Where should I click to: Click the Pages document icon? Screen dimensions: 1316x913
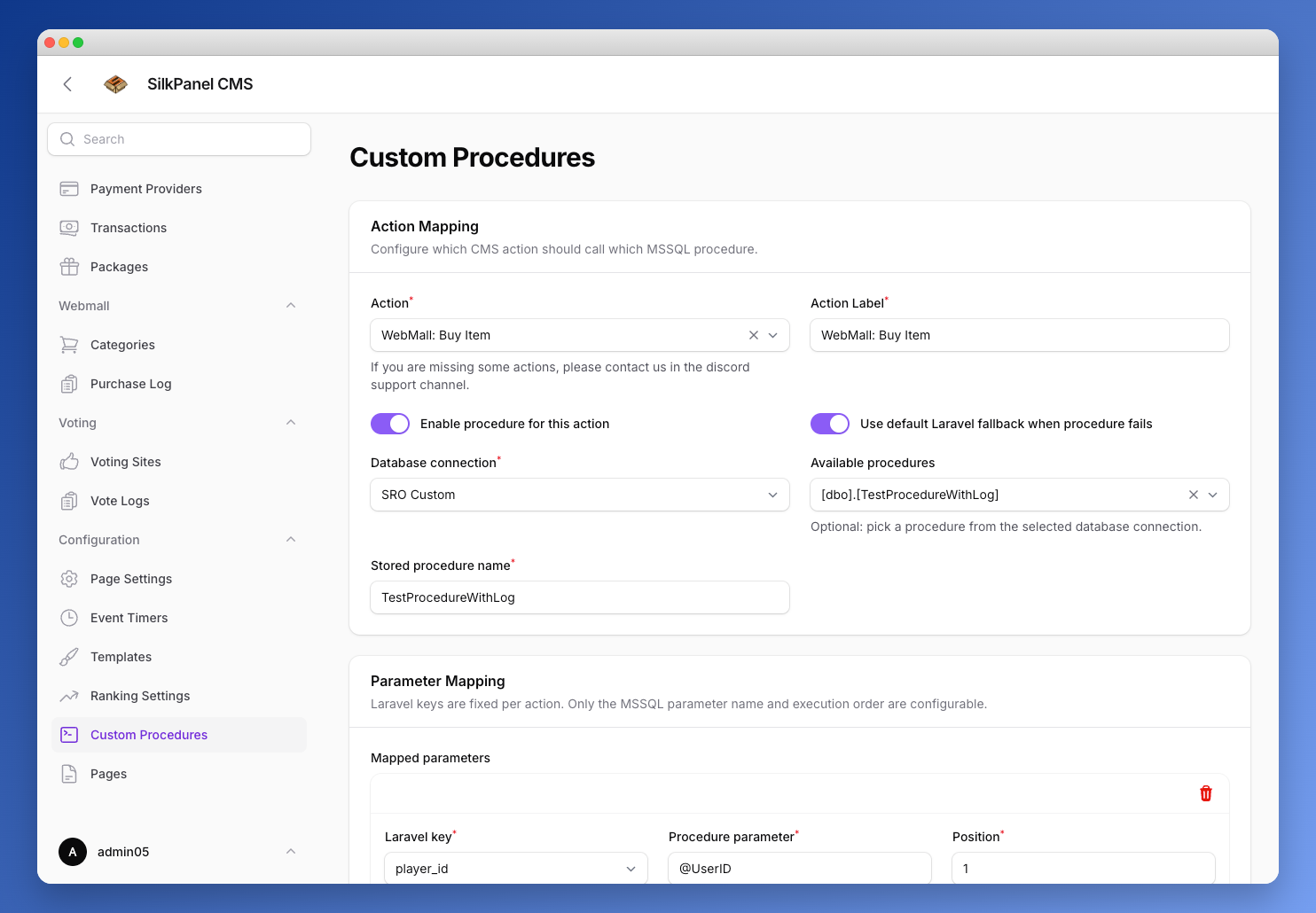click(x=69, y=774)
